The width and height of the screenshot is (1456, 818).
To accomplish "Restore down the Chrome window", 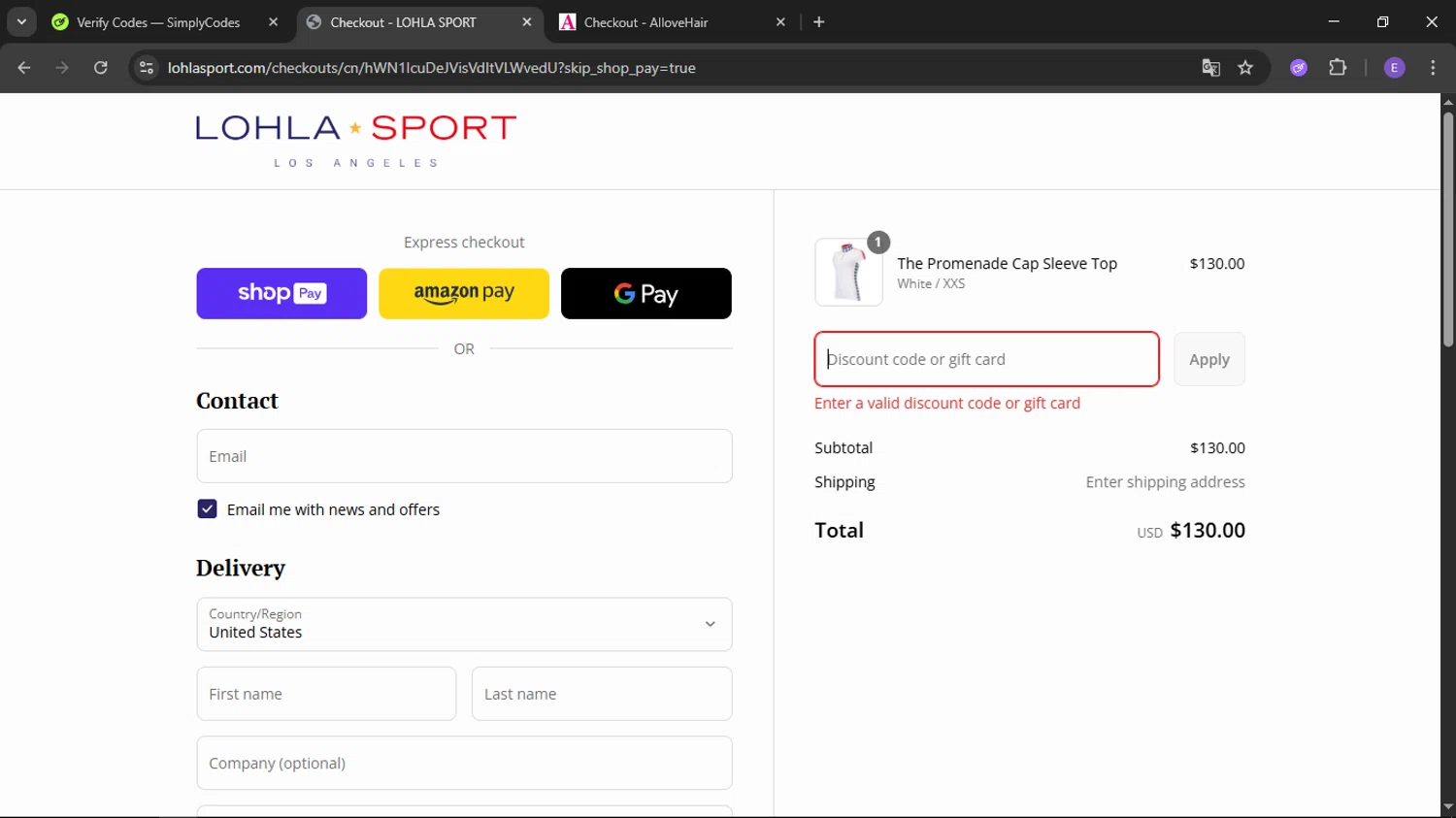I will click(1382, 21).
